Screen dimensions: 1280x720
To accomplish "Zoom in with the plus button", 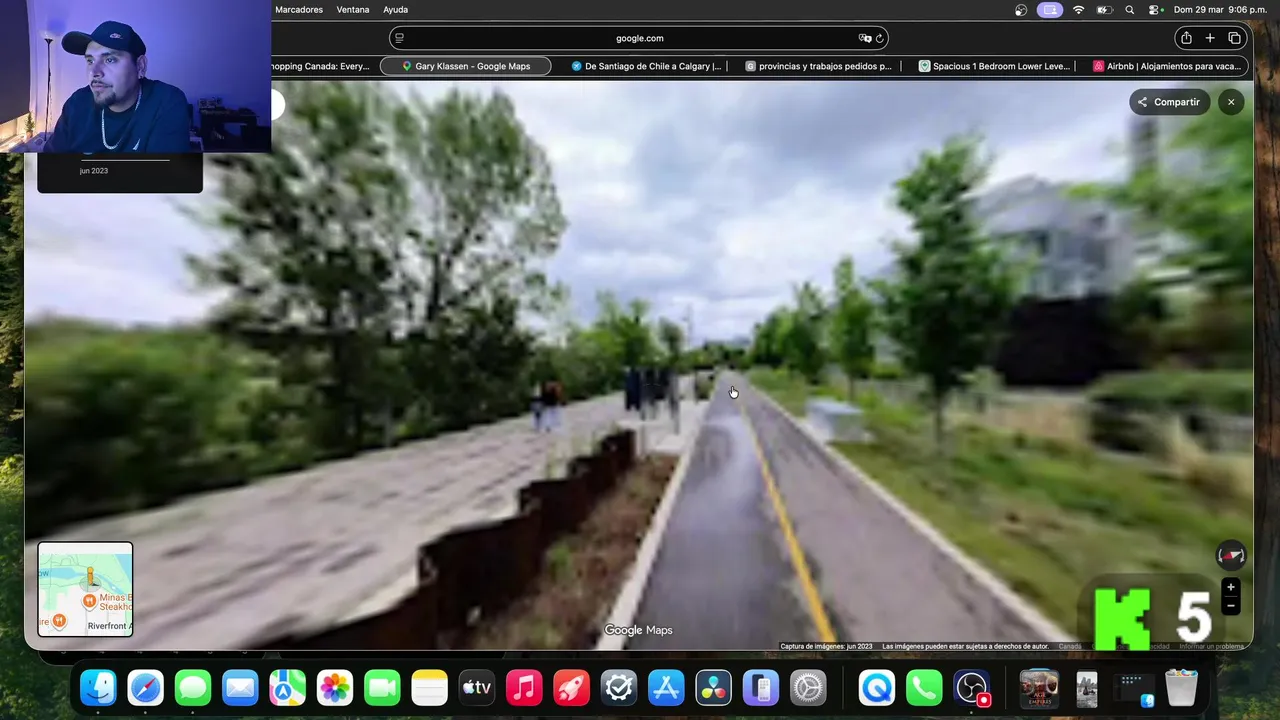I will [1231, 588].
